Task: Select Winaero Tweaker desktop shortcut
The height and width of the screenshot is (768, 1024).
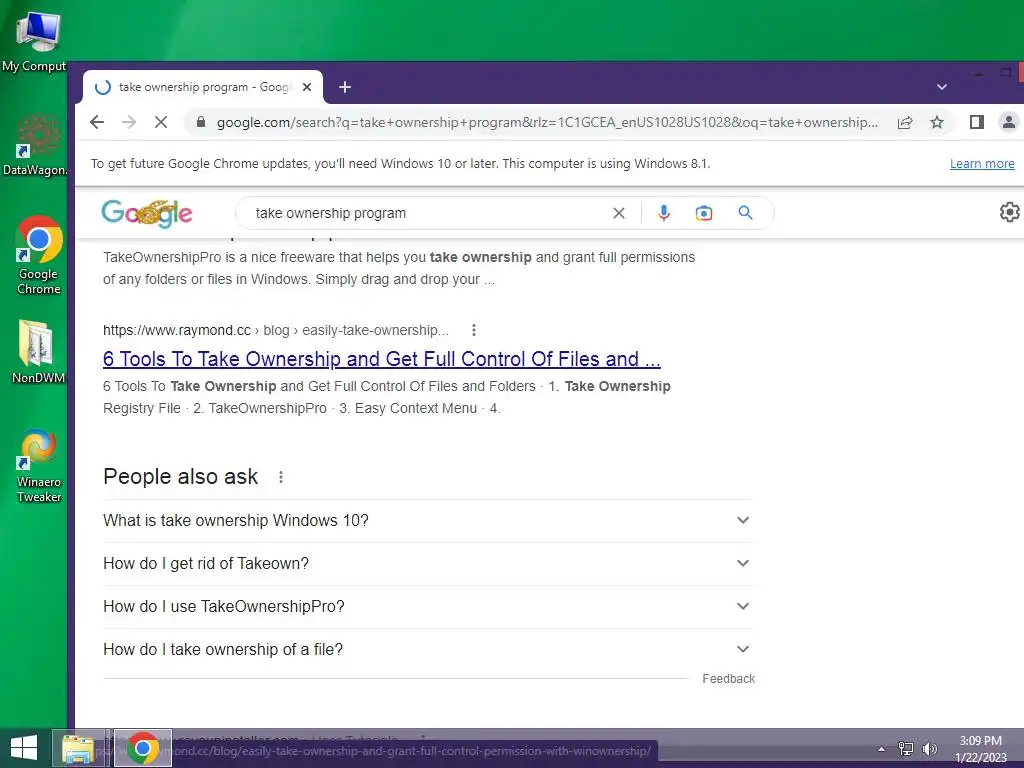Action: click(39, 466)
